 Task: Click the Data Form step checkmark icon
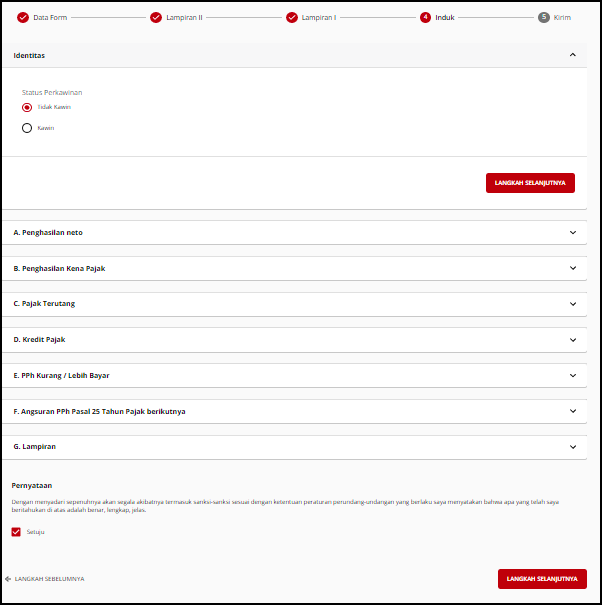[23, 17]
